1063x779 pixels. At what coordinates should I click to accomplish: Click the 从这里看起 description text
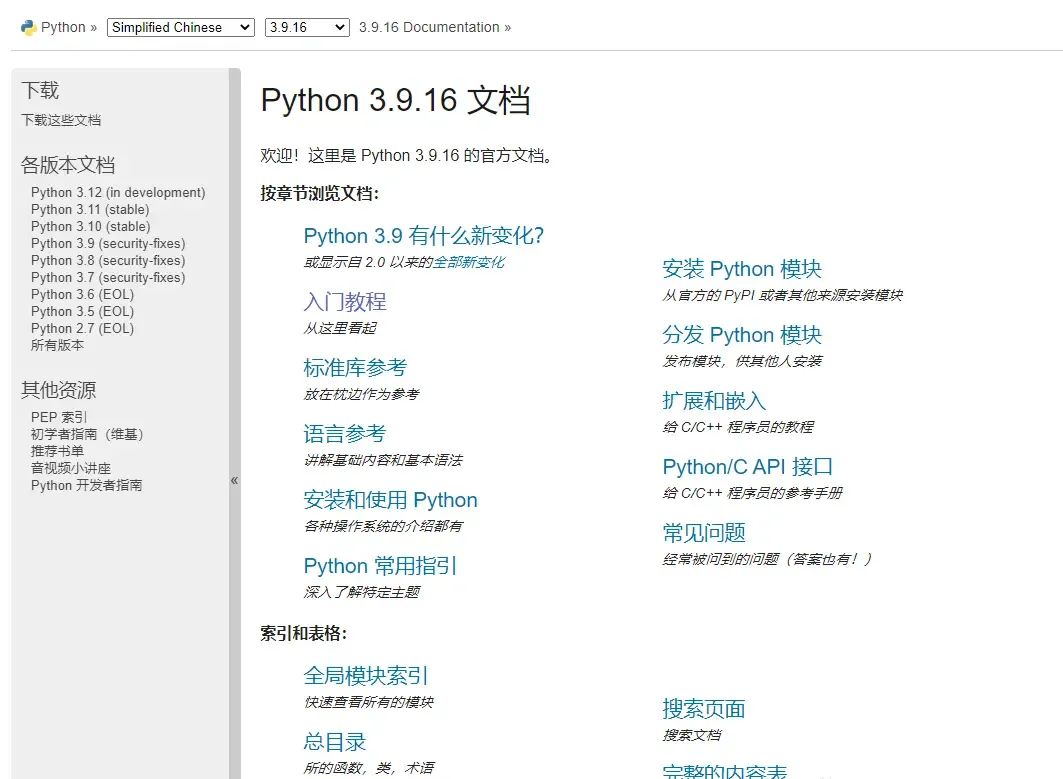(x=340, y=328)
